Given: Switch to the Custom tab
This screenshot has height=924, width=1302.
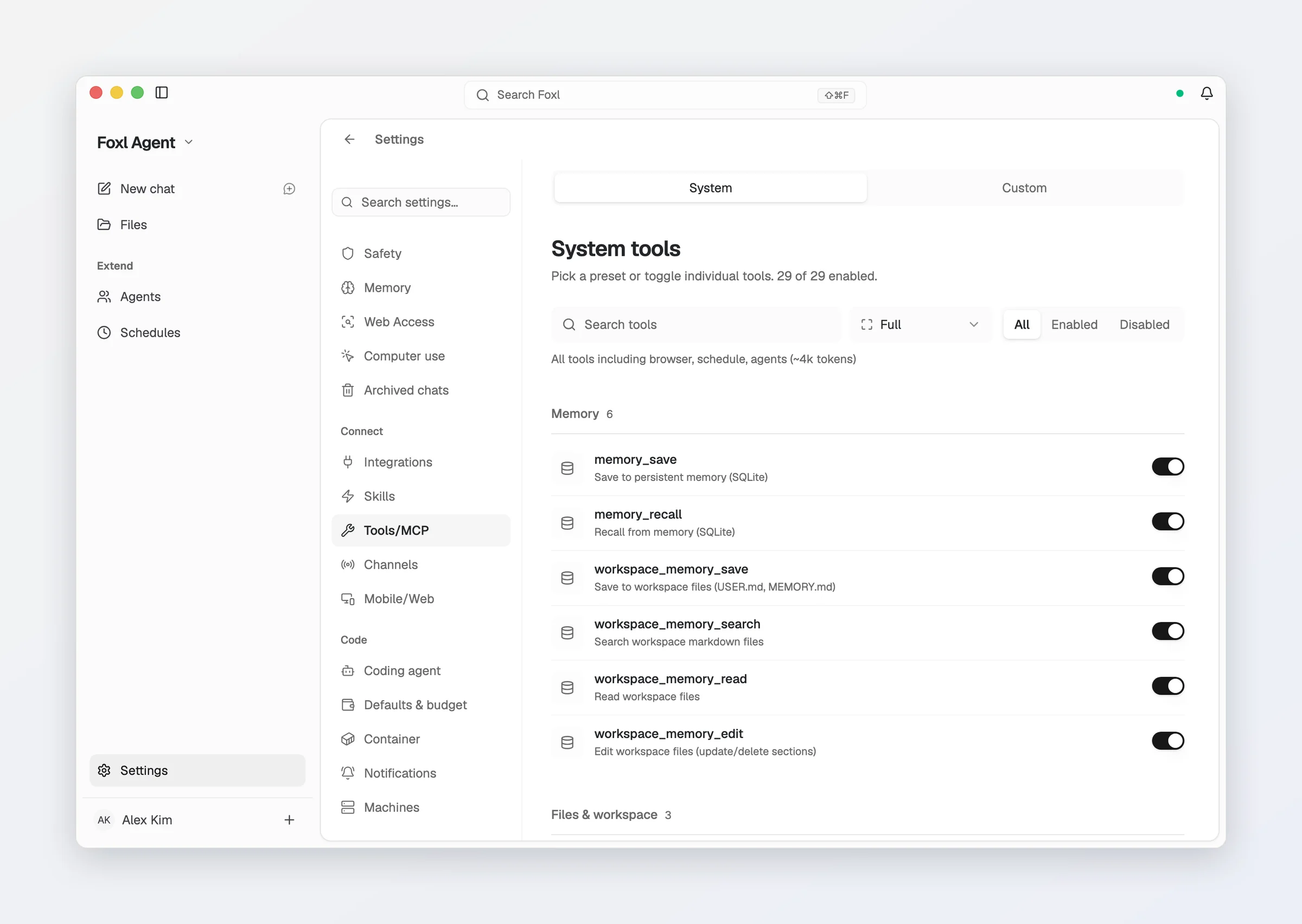Looking at the screenshot, I should [x=1024, y=188].
